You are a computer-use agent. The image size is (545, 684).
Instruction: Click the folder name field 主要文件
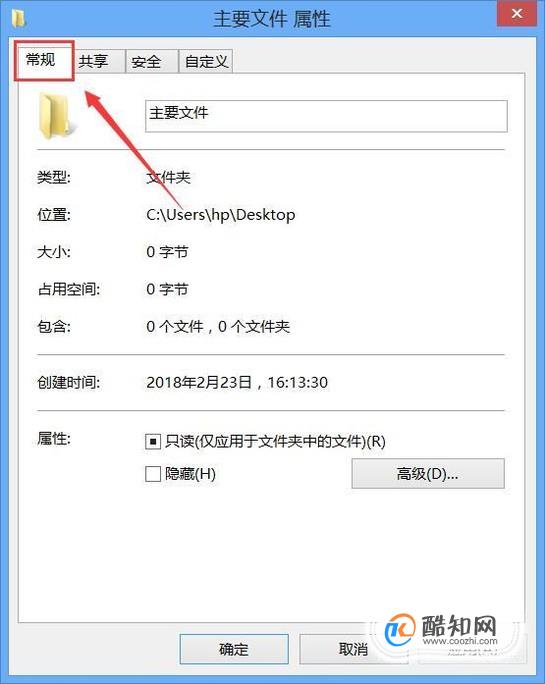click(x=326, y=116)
